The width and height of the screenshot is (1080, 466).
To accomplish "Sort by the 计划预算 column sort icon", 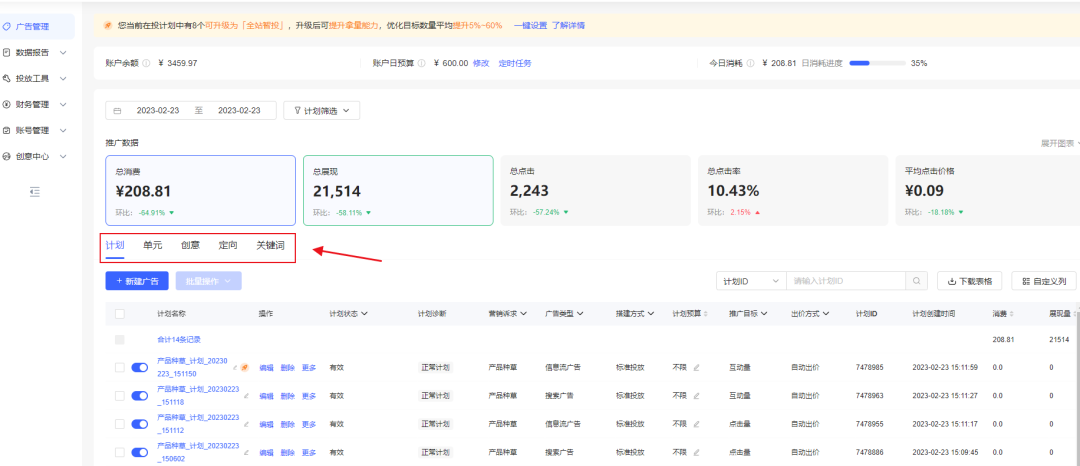I will (707, 314).
